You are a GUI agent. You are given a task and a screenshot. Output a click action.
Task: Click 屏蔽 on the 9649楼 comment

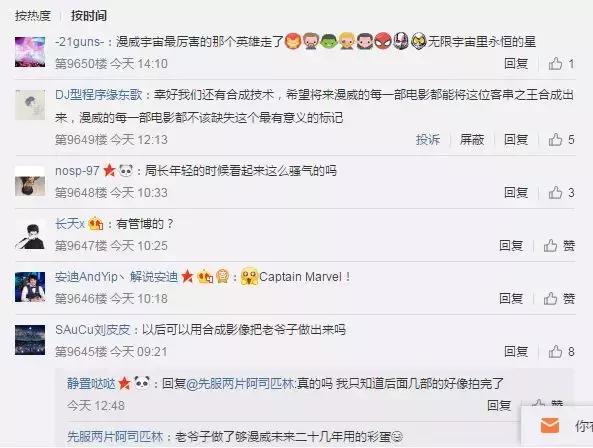pyautogui.click(x=472, y=140)
